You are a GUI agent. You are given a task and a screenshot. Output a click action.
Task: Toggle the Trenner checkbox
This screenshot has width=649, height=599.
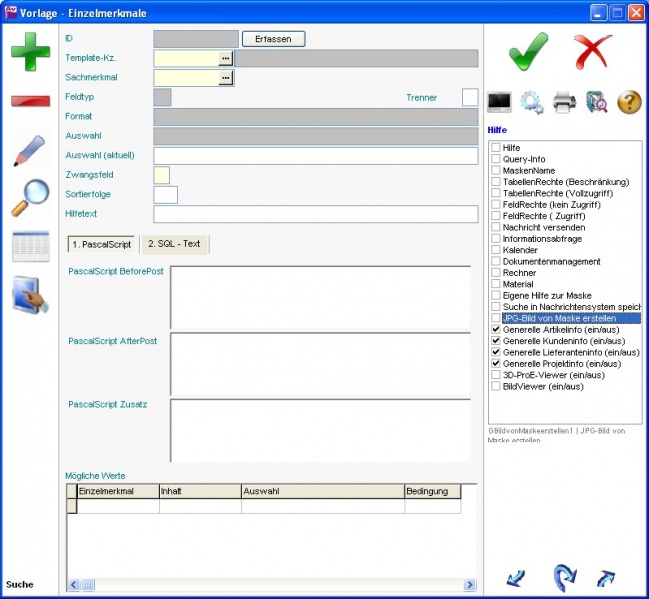pos(470,97)
